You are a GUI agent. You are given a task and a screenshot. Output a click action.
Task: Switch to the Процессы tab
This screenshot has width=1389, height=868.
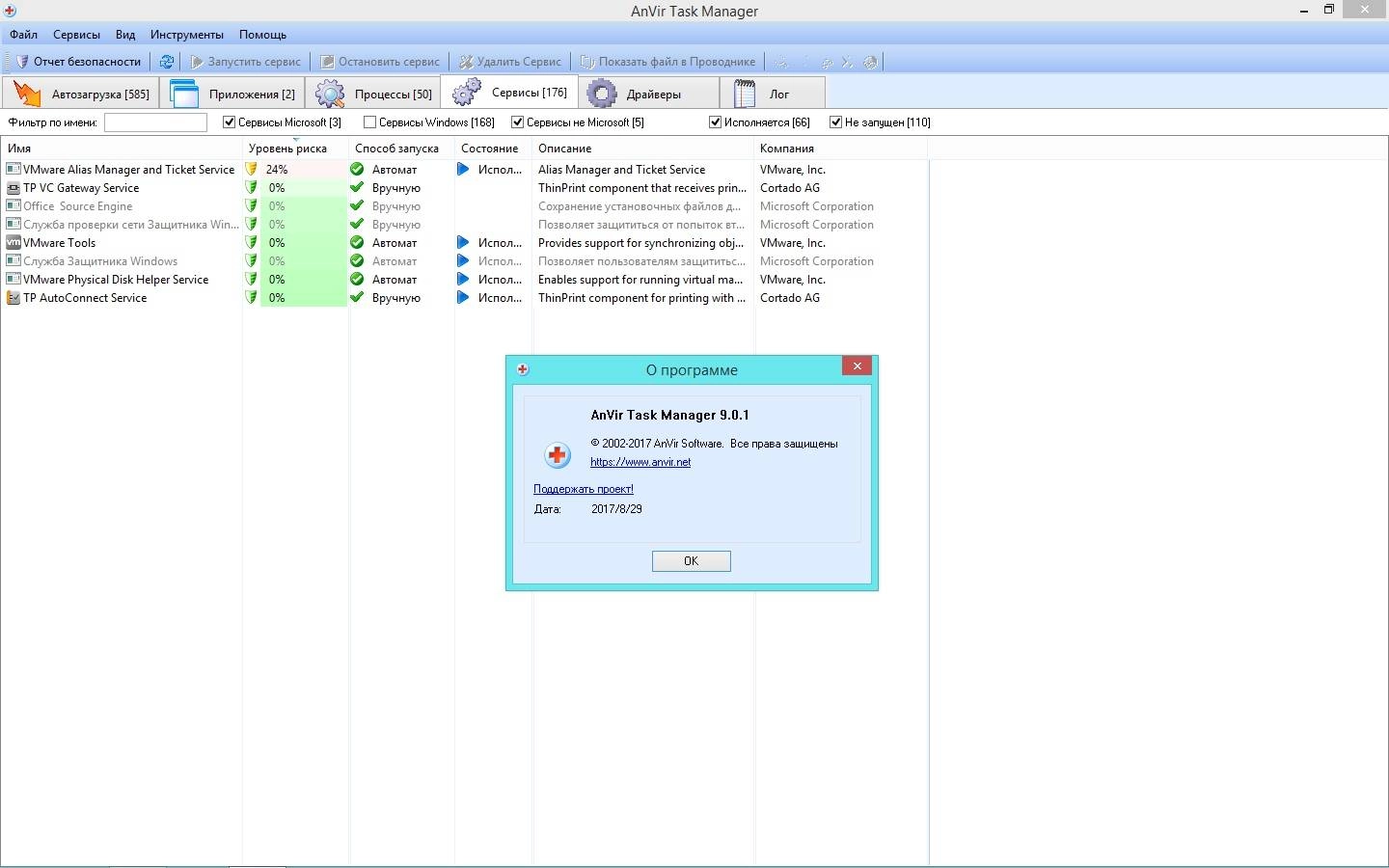click(x=373, y=94)
